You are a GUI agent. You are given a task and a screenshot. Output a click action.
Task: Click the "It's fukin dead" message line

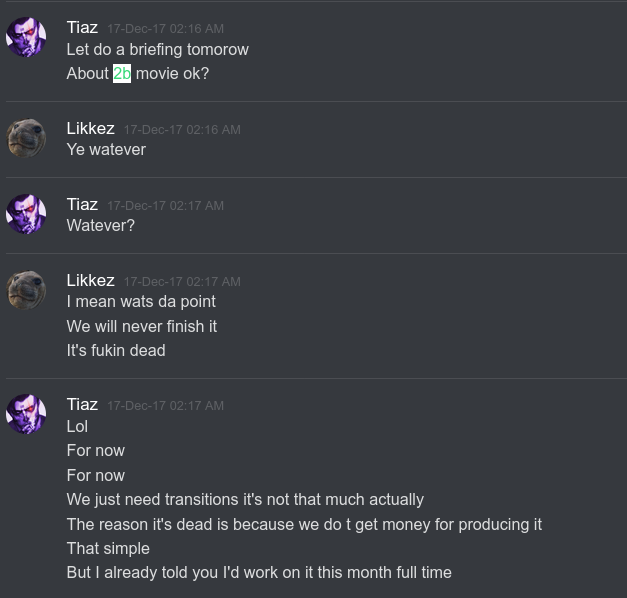116,350
